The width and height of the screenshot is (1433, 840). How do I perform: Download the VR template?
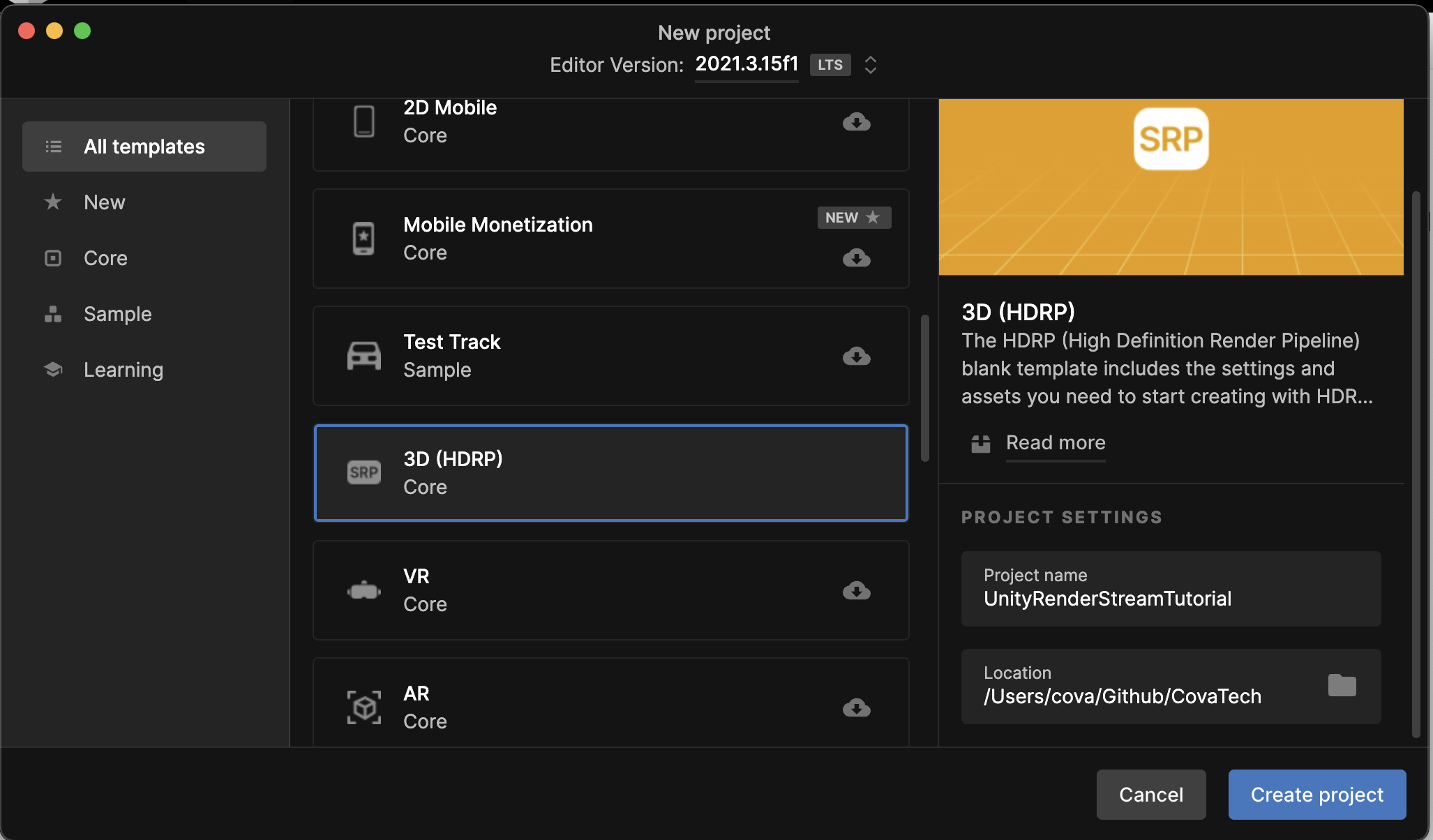tap(857, 591)
